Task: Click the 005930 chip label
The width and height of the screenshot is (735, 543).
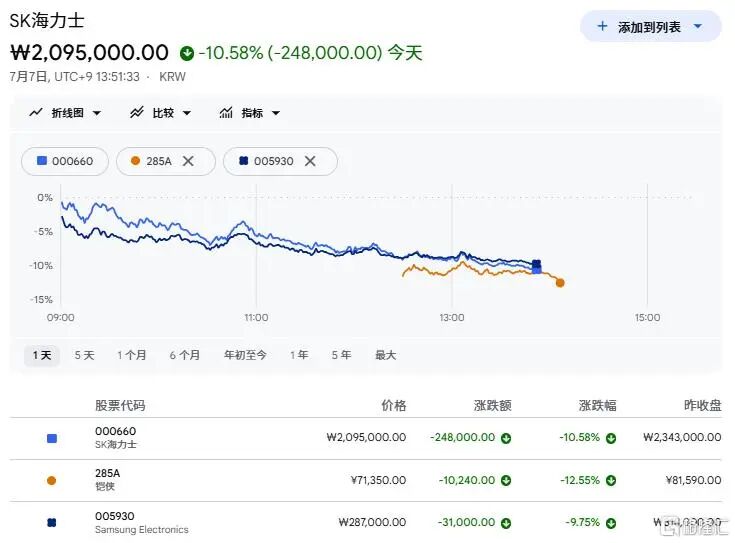Action: coord(273,161)
